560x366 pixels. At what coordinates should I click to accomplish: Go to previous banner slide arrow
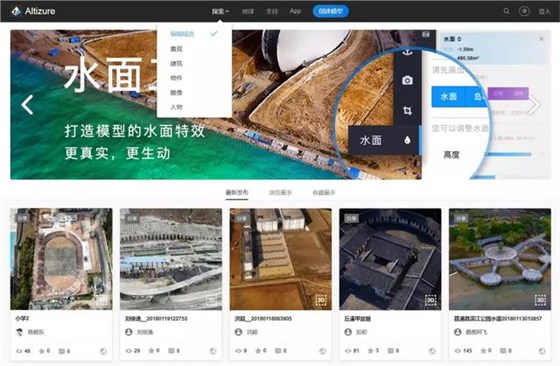coord(28,105)
